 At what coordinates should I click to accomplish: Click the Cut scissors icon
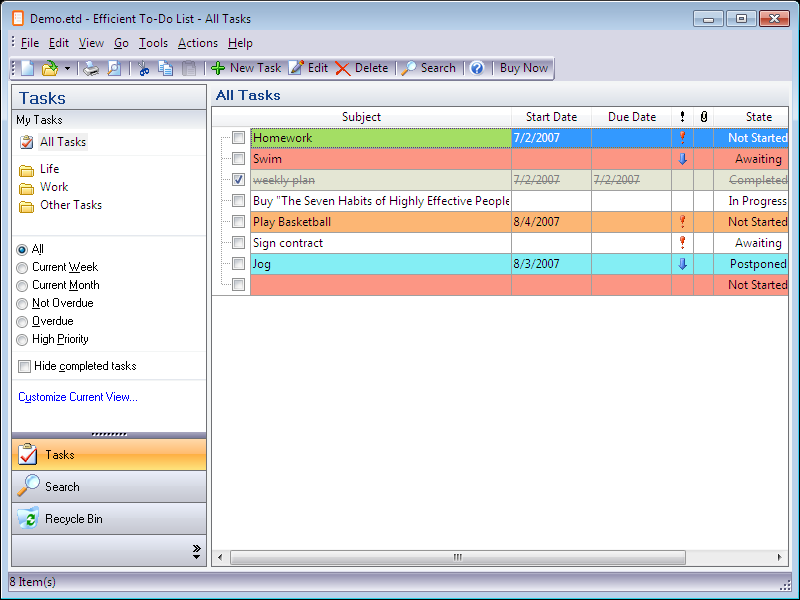(x=143, y=68)
